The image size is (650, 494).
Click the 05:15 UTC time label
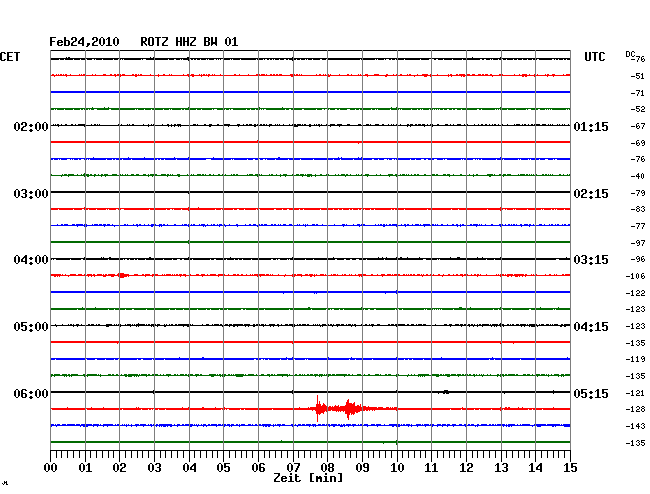(x=591, y=393)
